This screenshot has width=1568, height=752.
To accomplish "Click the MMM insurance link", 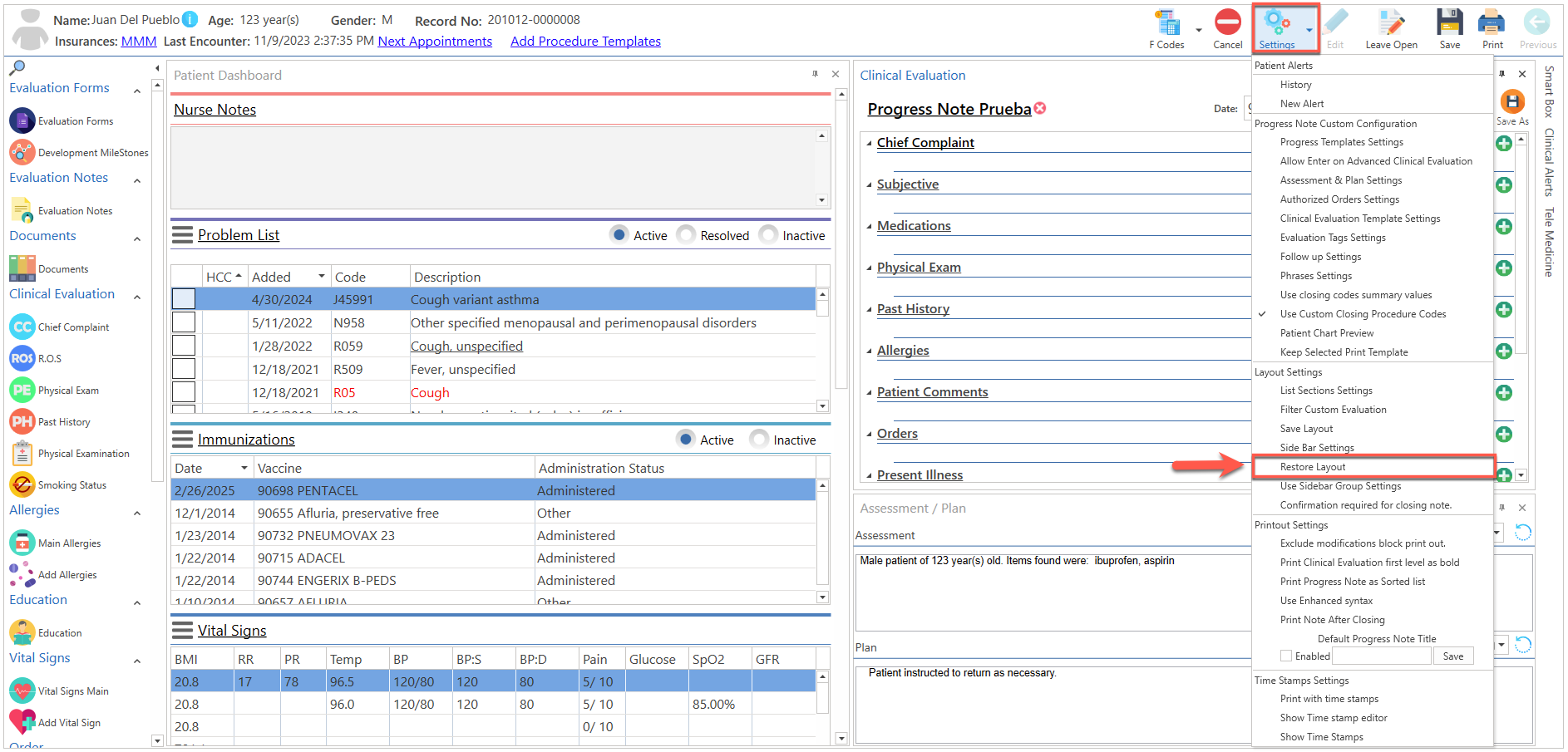I will [139, 41].
